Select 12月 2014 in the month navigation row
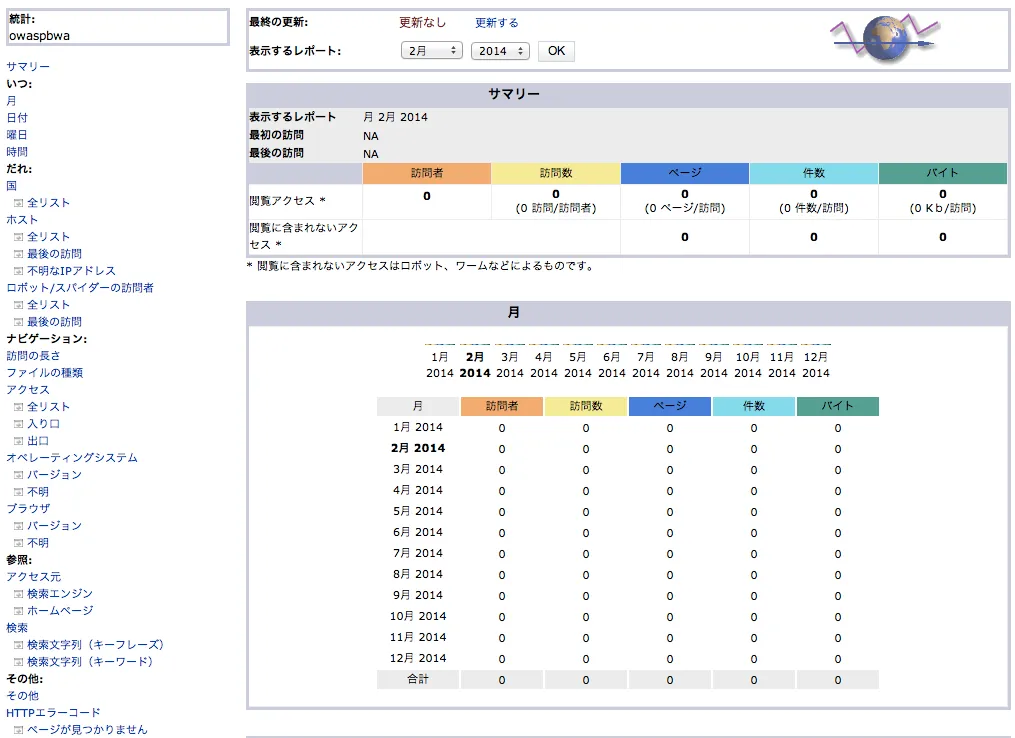The height and width of the screenshot is (738, 1015). [815, 363]
